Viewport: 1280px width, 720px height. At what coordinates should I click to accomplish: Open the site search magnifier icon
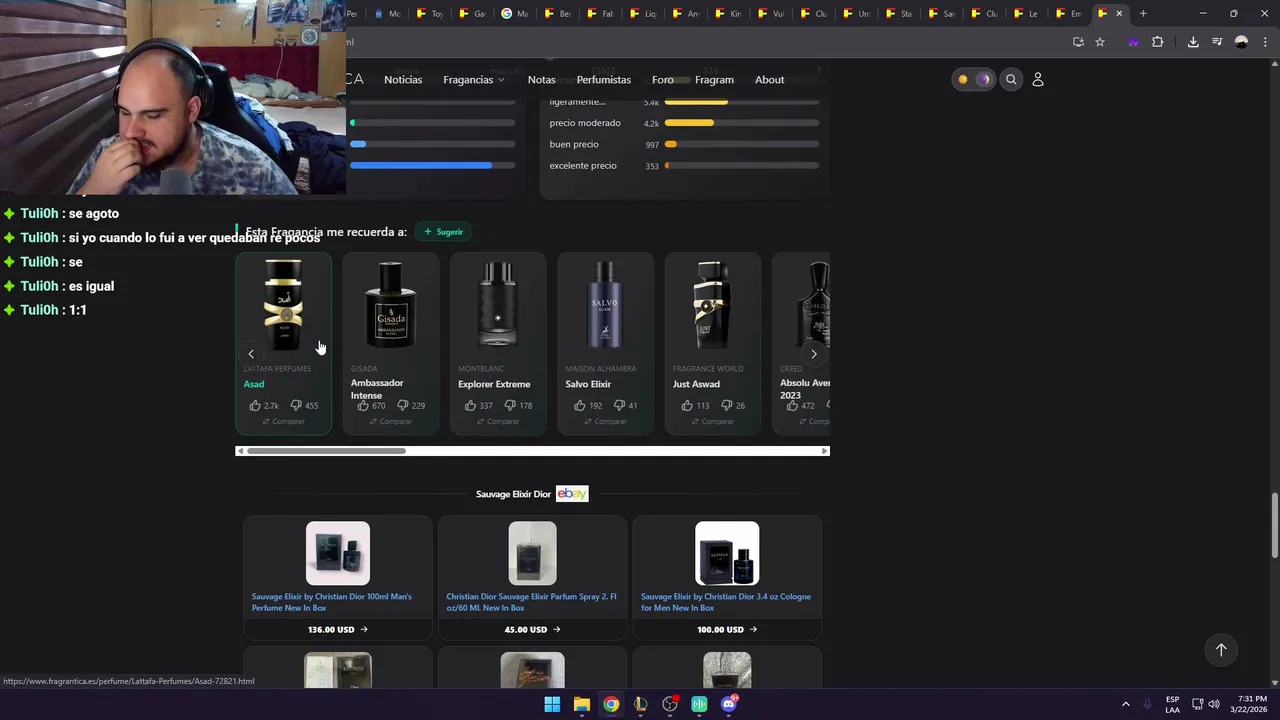tap(1011, 79)
